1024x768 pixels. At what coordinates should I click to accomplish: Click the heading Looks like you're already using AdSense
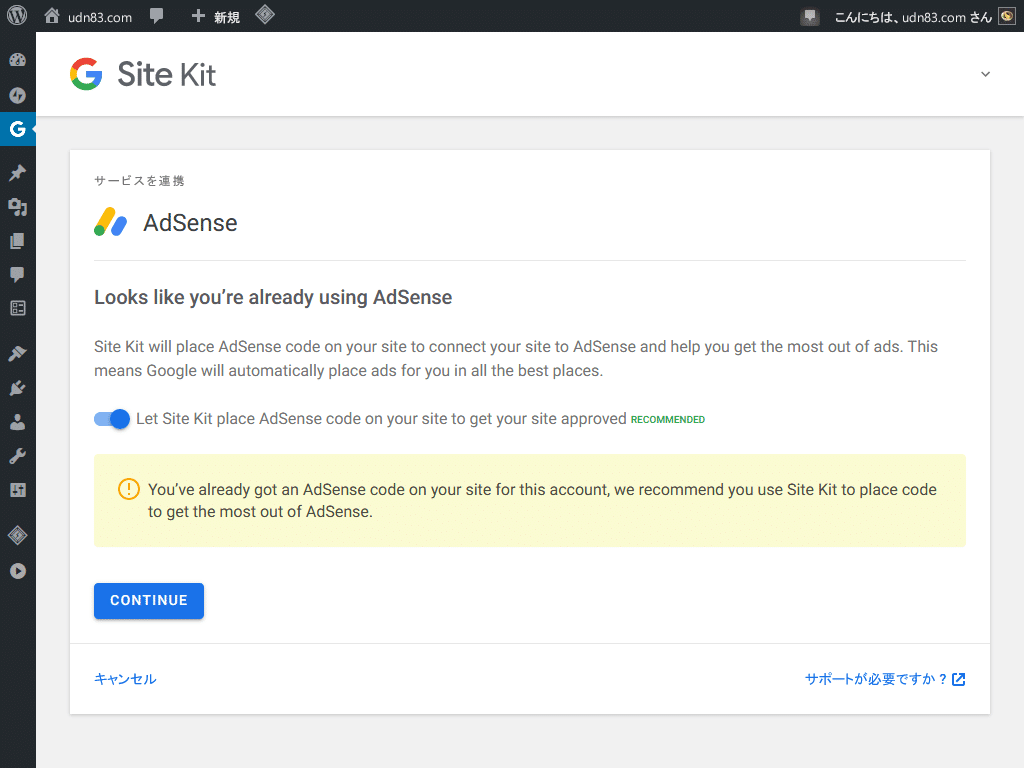click(273, 298)
